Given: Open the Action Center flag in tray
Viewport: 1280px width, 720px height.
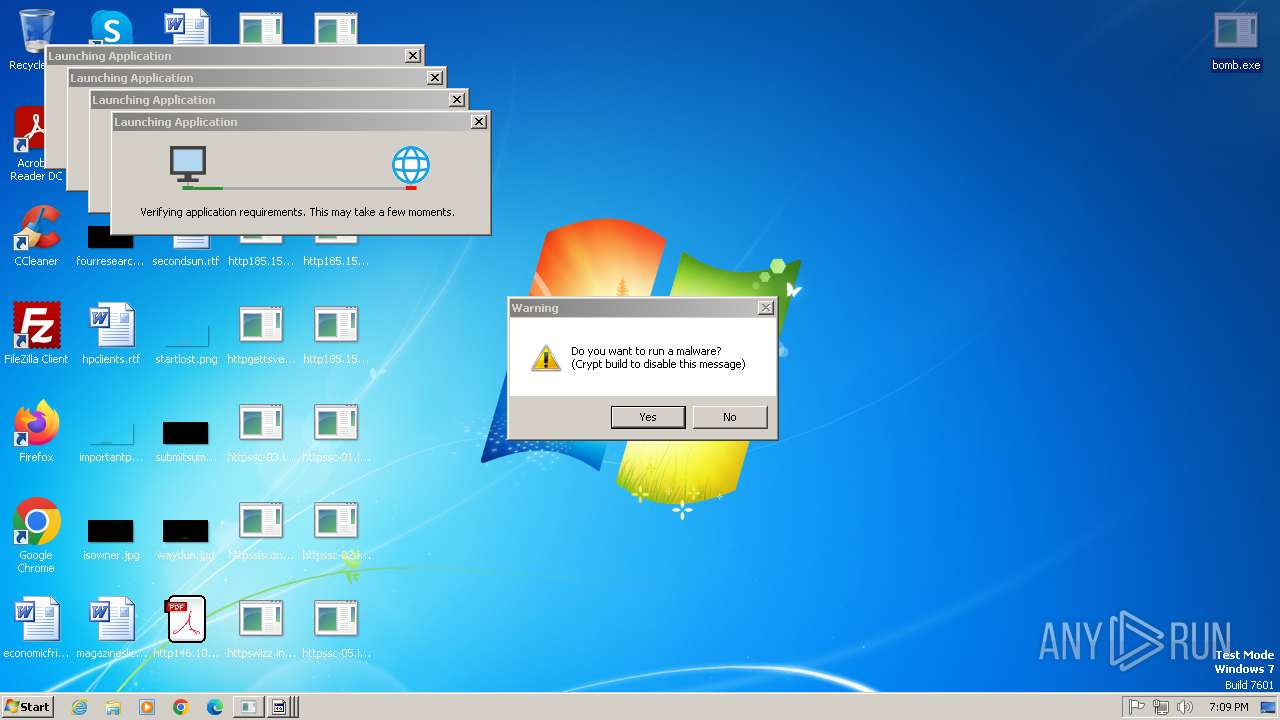Looking at the screenshot, I should 1136,707.
